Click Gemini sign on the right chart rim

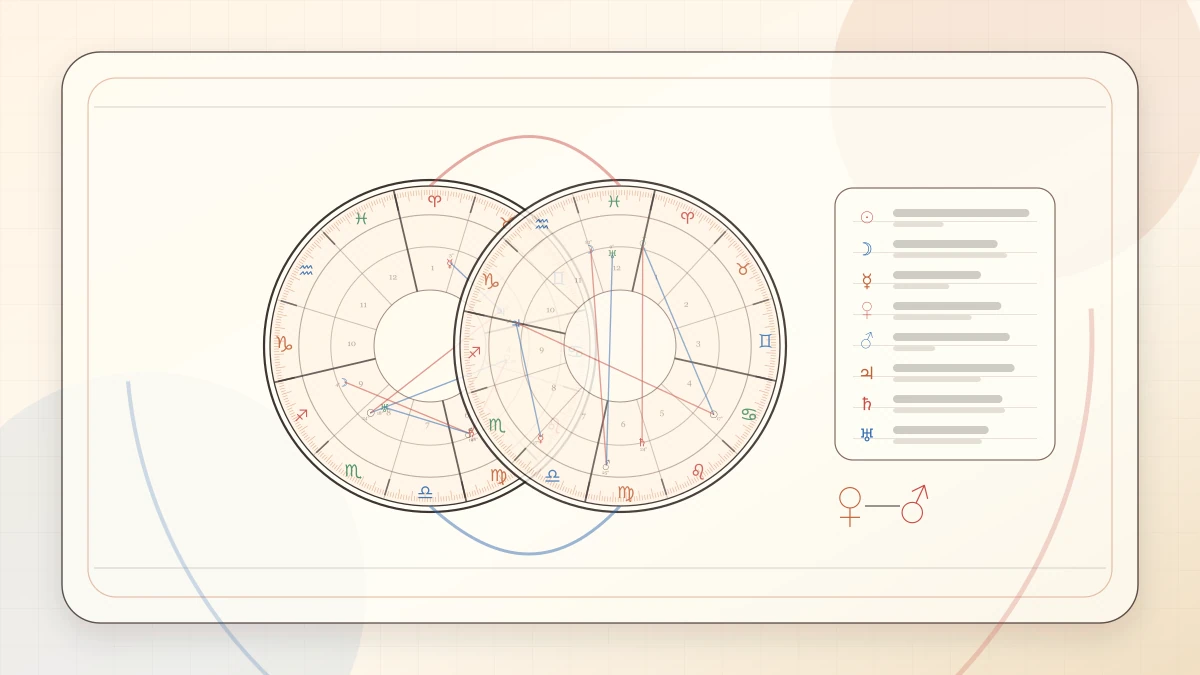click(765, 341)
